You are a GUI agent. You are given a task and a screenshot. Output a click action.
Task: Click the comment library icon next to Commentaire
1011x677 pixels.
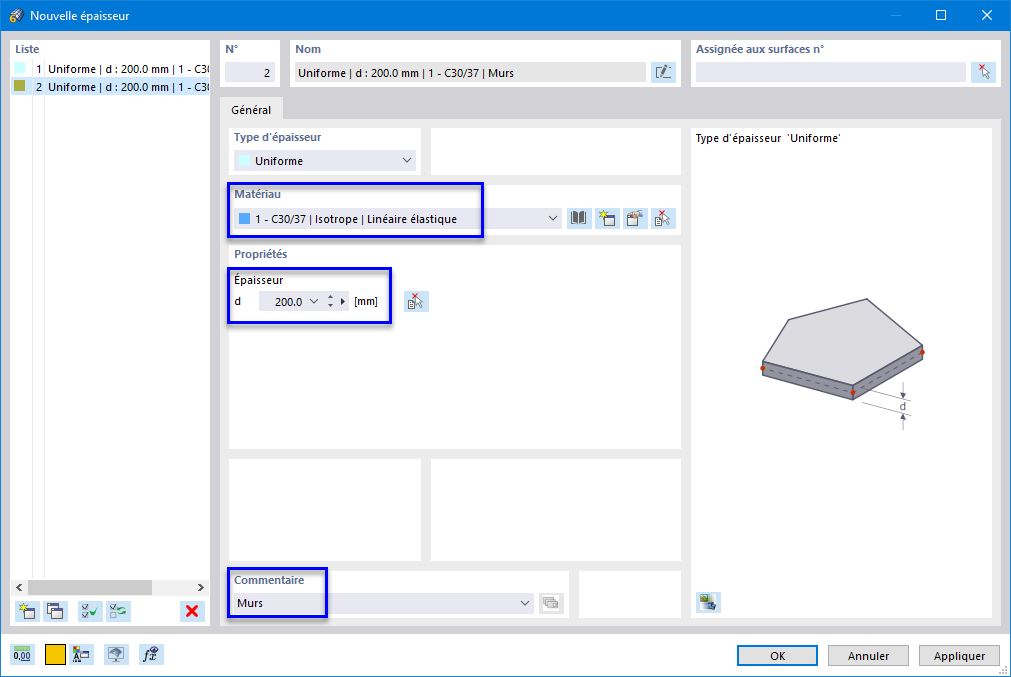[x=551, y=603]
